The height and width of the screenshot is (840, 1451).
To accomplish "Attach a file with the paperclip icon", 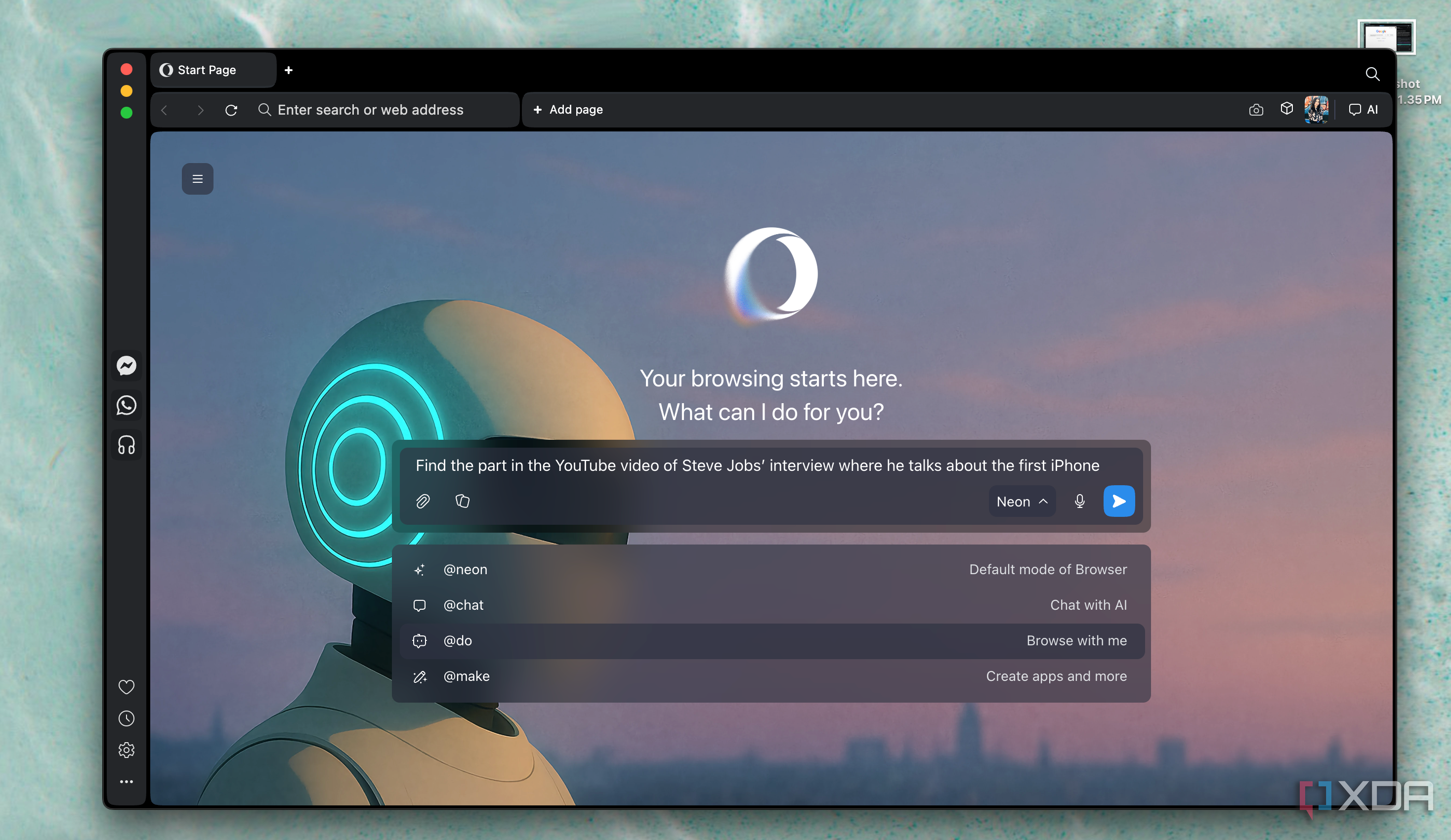I will [x=423, y=502].
